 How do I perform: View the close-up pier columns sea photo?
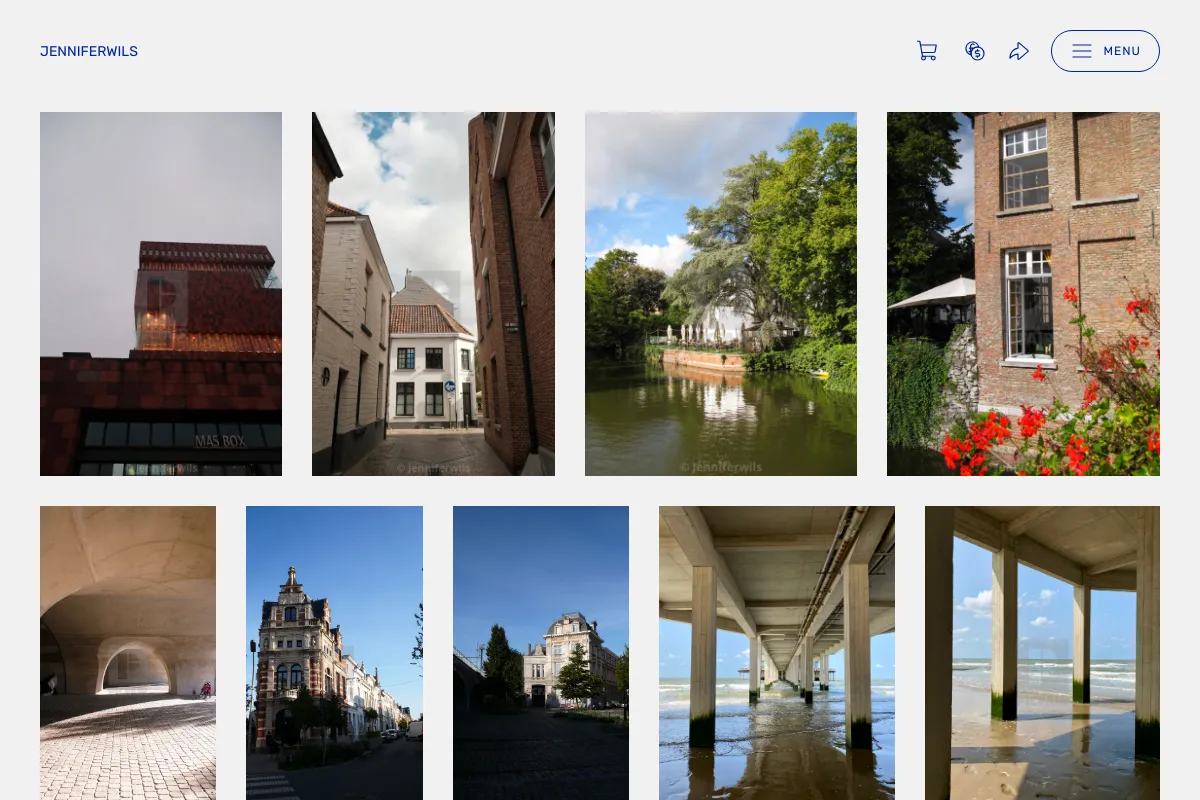click(1042, 653)
